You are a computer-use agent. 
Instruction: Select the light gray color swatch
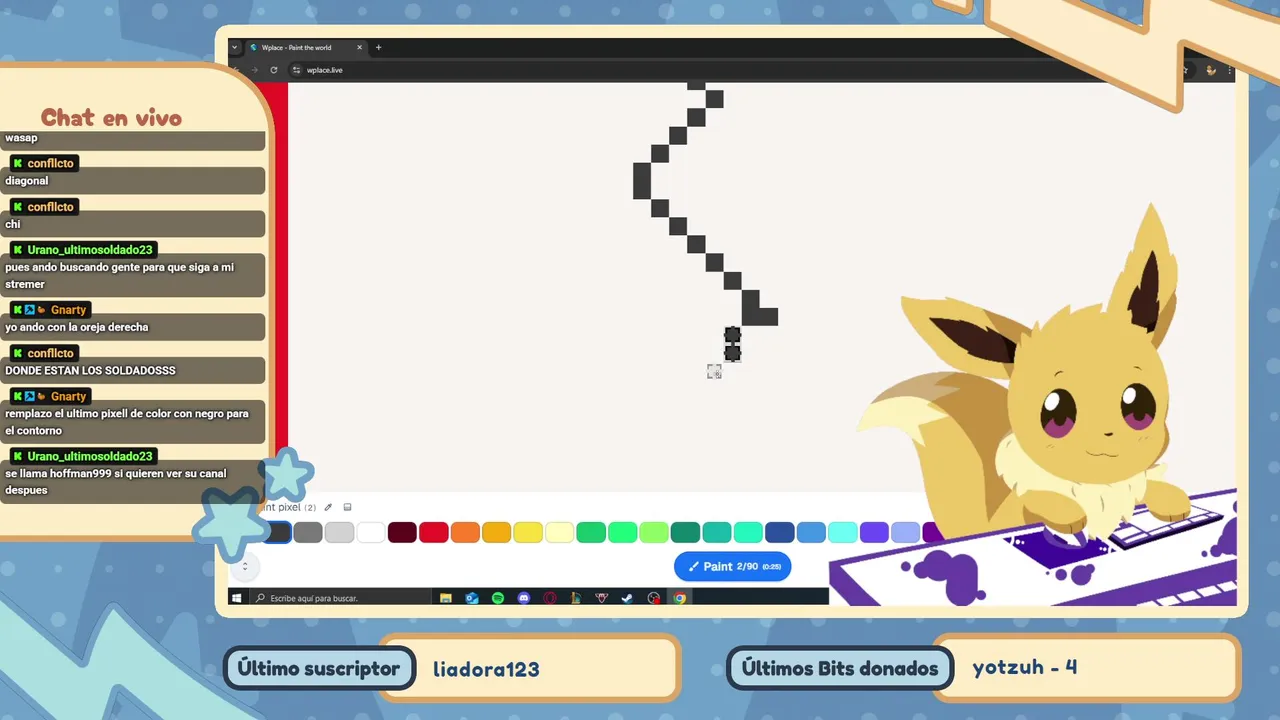pyautogui.click(x=339, y=532)
